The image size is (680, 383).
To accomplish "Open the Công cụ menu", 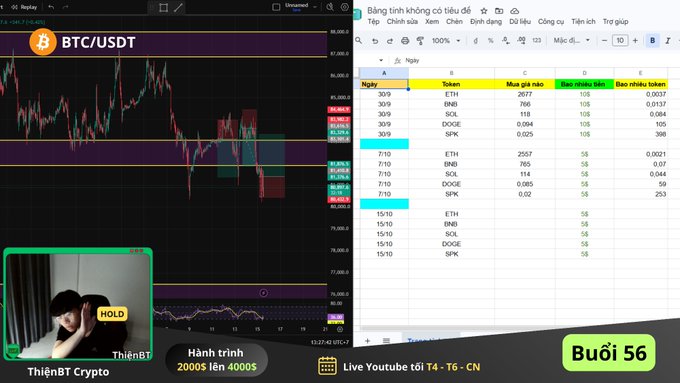I will point(551,21).
